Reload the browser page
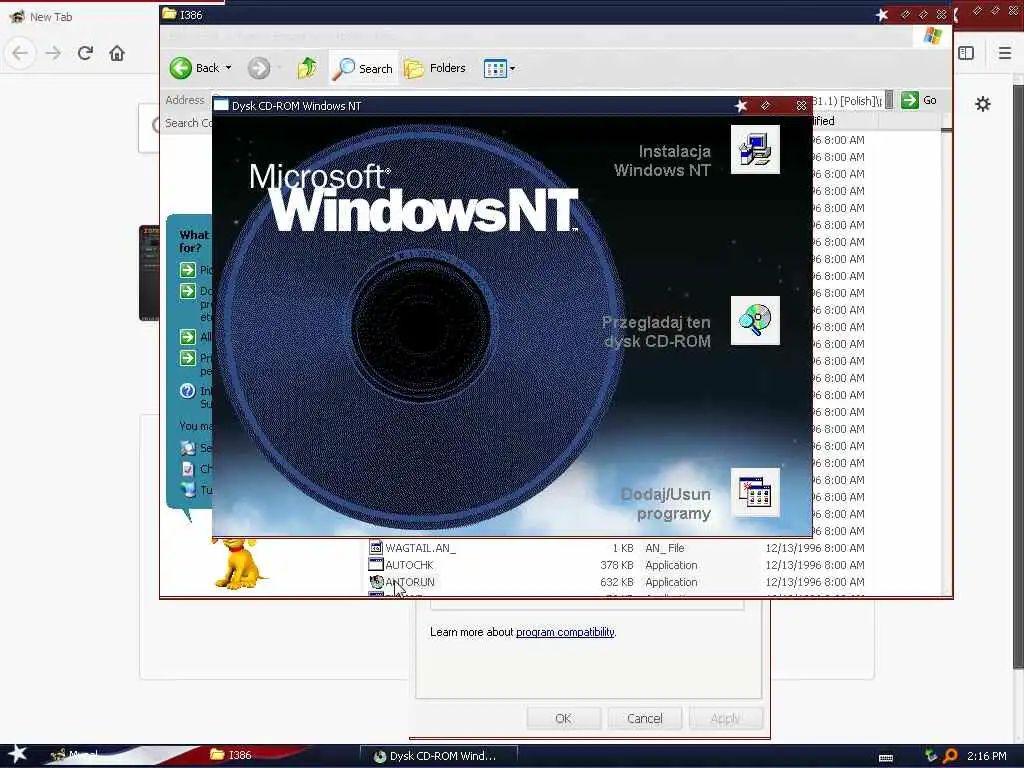The height and width of the screenshot is (768, 1024). point(85,53)
